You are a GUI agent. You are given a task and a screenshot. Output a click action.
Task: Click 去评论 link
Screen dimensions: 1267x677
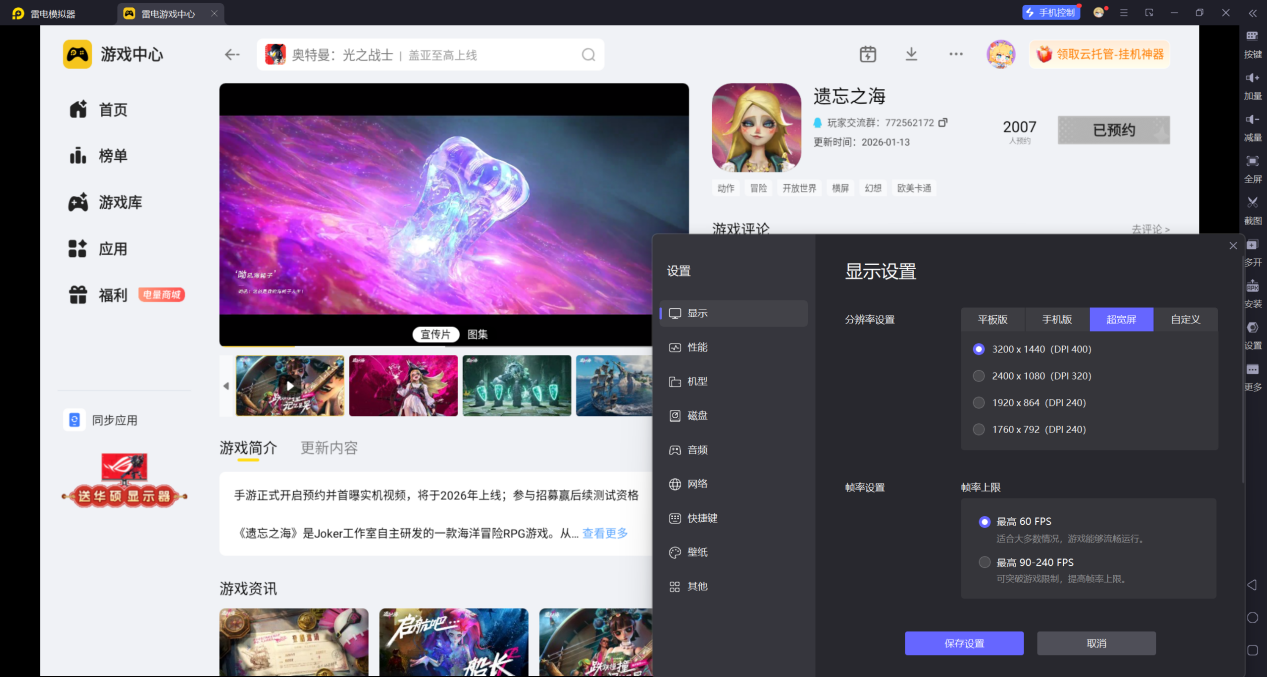(x=1150, y=229)
